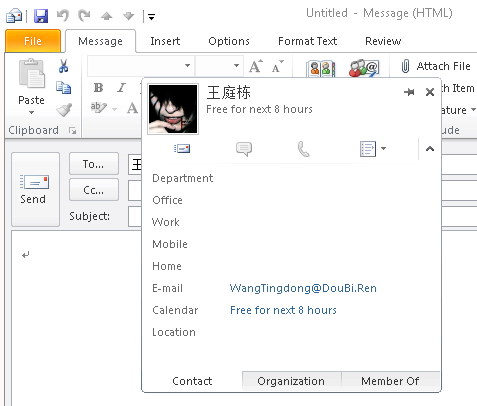
Task: Click Free for next 8 hours calendar link
Action: coord(283,310)
